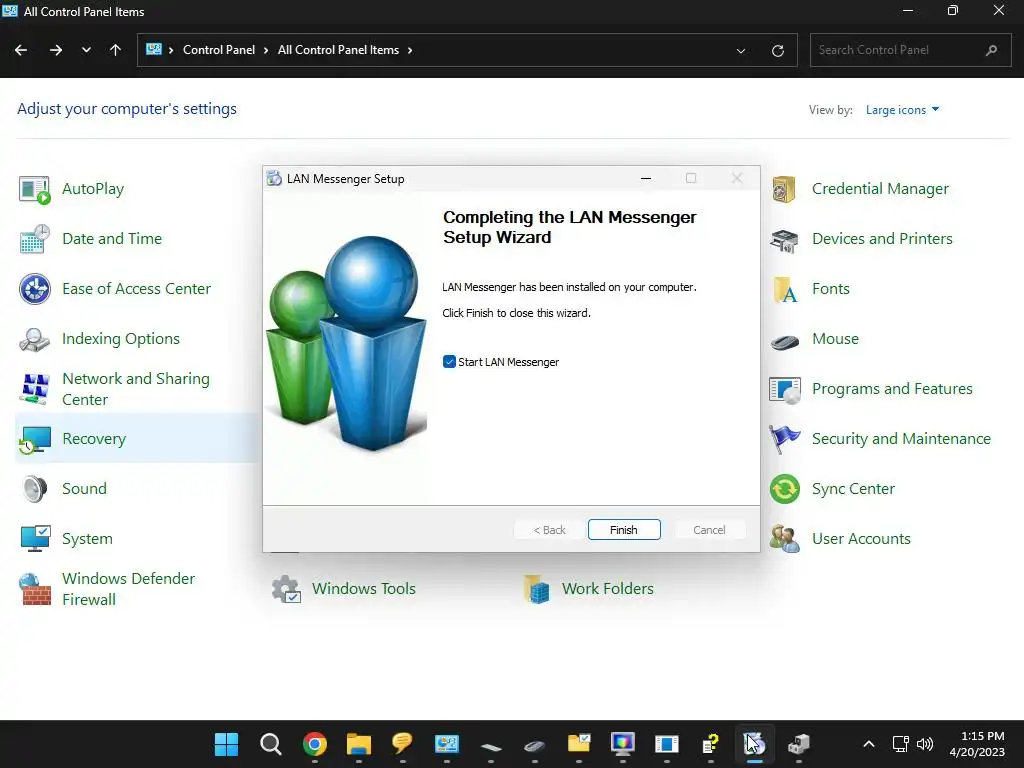Image resolution: width=1024 pixels, height=768 pixels.
Task: Open the Windows Defender Firewall icon
Action: 35,589
